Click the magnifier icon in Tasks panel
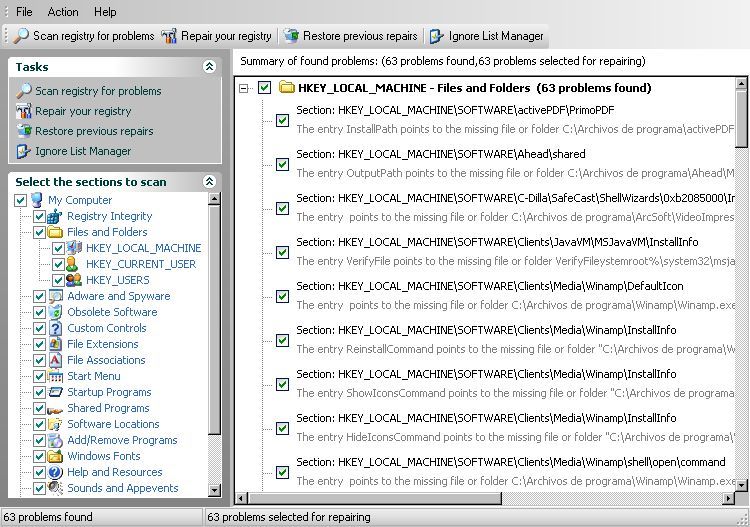Viewport: 750px width, 527px height. (24, 90)
